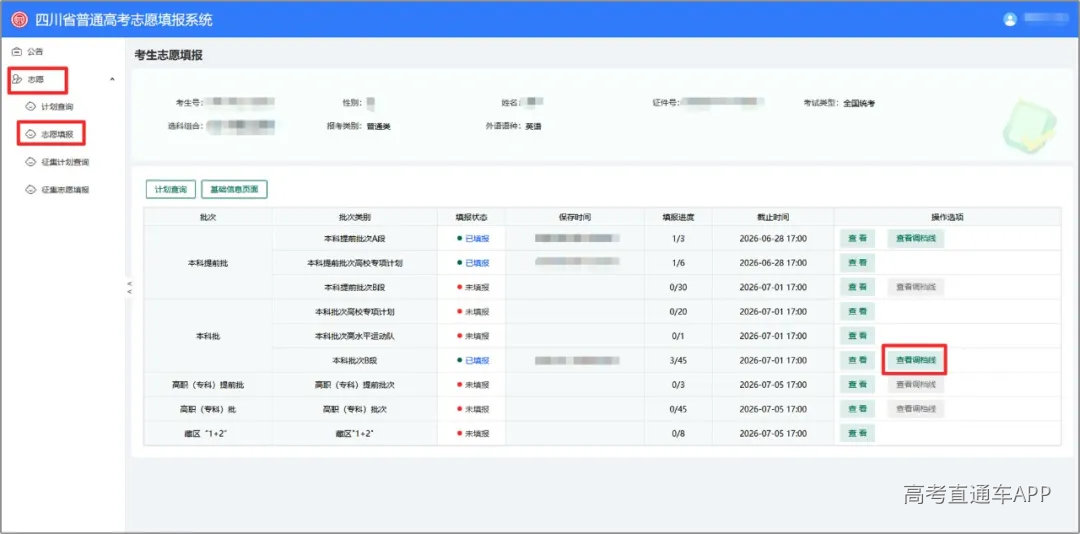Collapse the sidebar using the double-arrow handle
The width and height of the screenshot is (1080, 534).
[129, 288]
